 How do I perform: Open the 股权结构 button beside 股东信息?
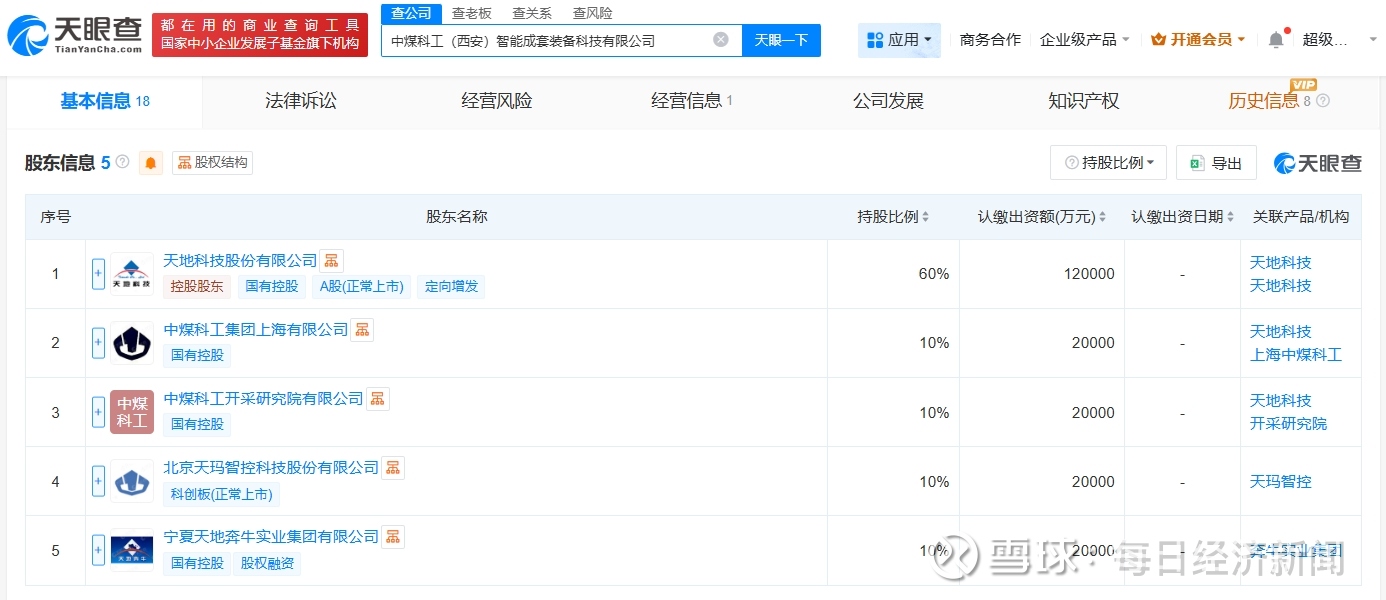[212, 163]
